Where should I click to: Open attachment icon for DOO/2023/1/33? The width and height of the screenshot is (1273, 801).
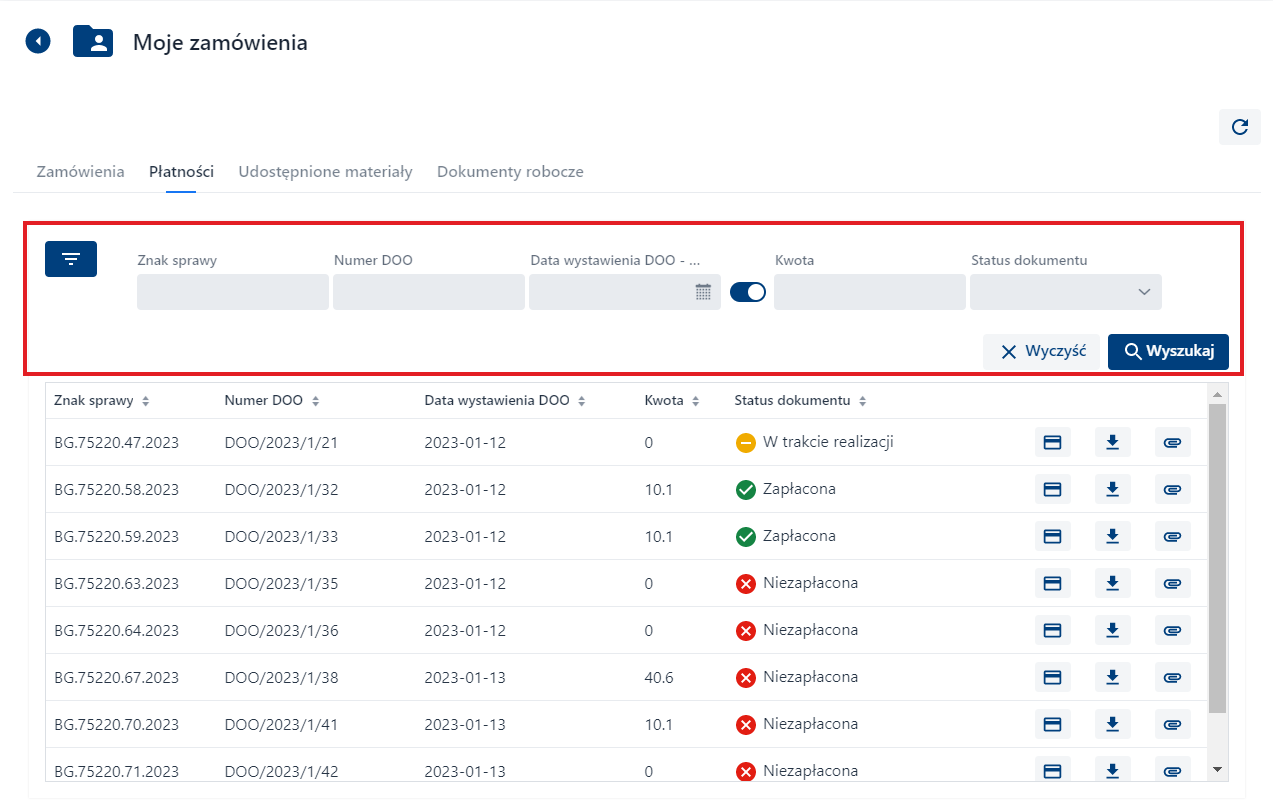tap(1172, 537)
